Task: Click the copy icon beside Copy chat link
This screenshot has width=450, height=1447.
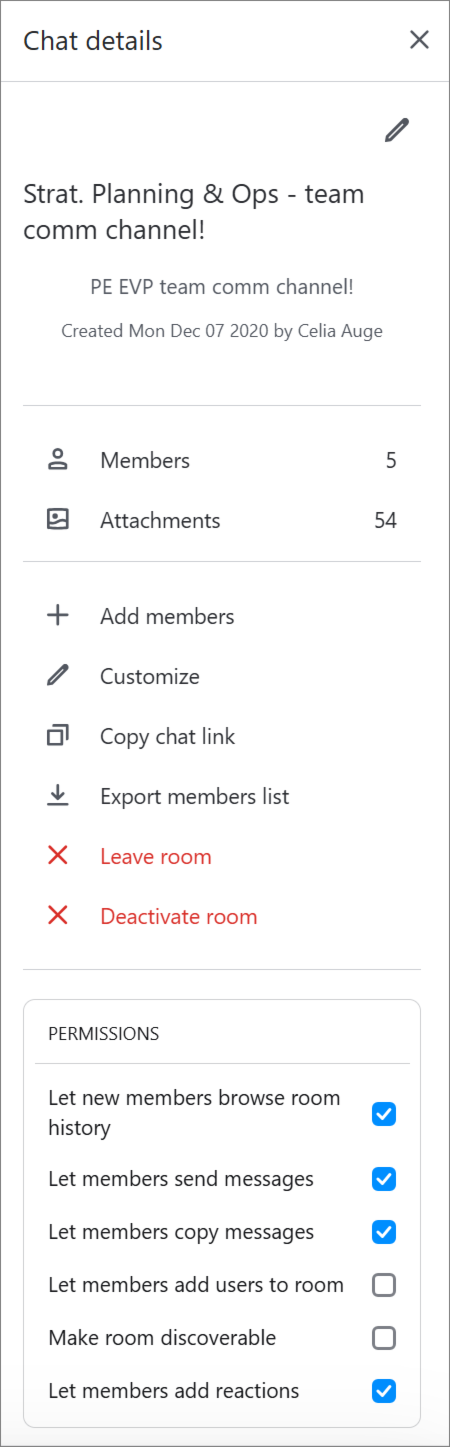Action: tap(58, 736)
